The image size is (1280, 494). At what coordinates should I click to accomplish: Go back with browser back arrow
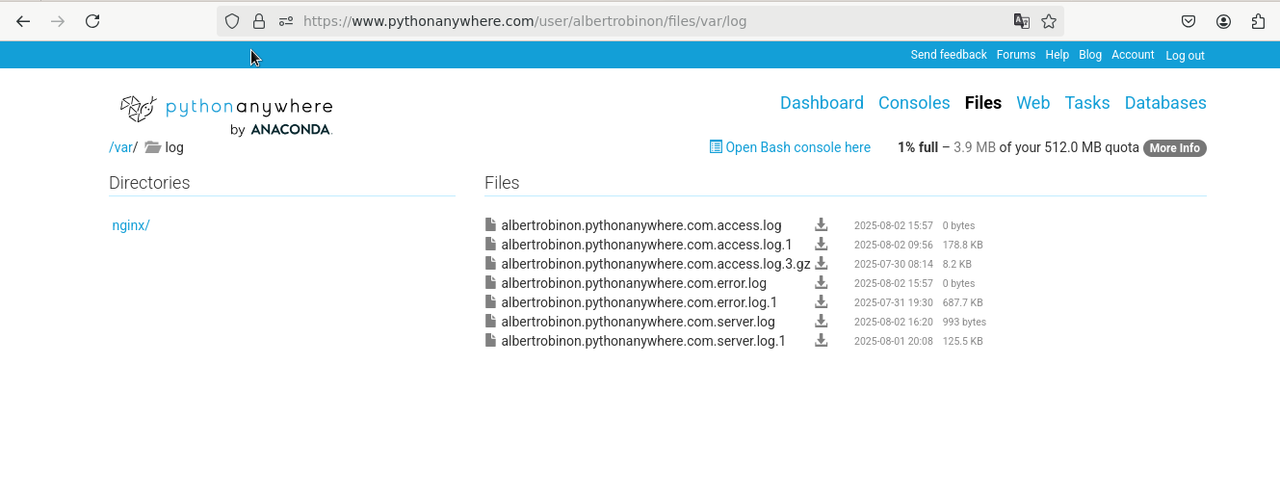click(23, 21)
